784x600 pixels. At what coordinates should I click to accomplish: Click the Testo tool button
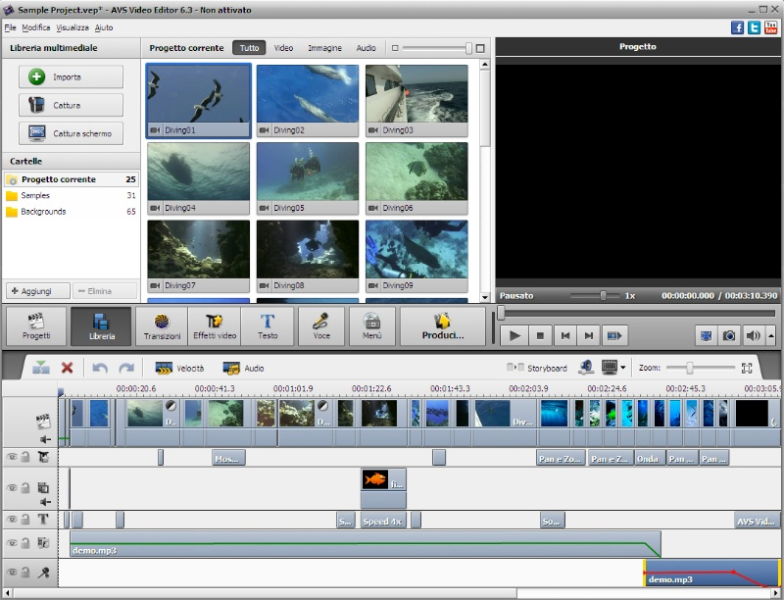pos(268,326)
